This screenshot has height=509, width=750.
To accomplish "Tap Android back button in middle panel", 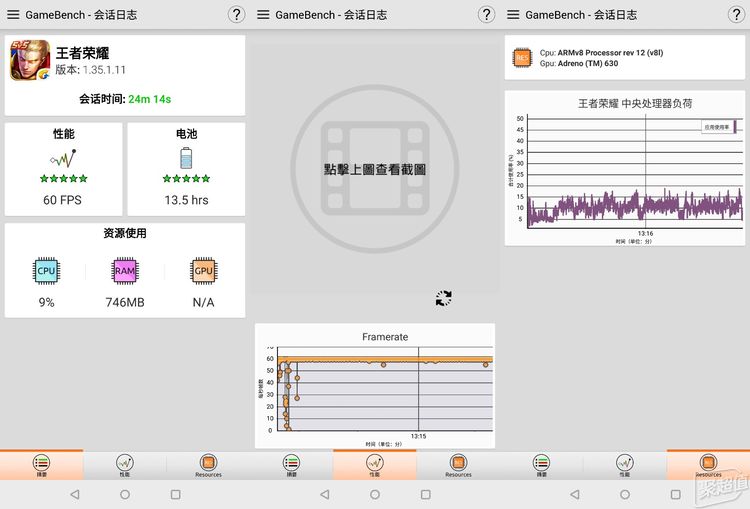I will [325, 494].
